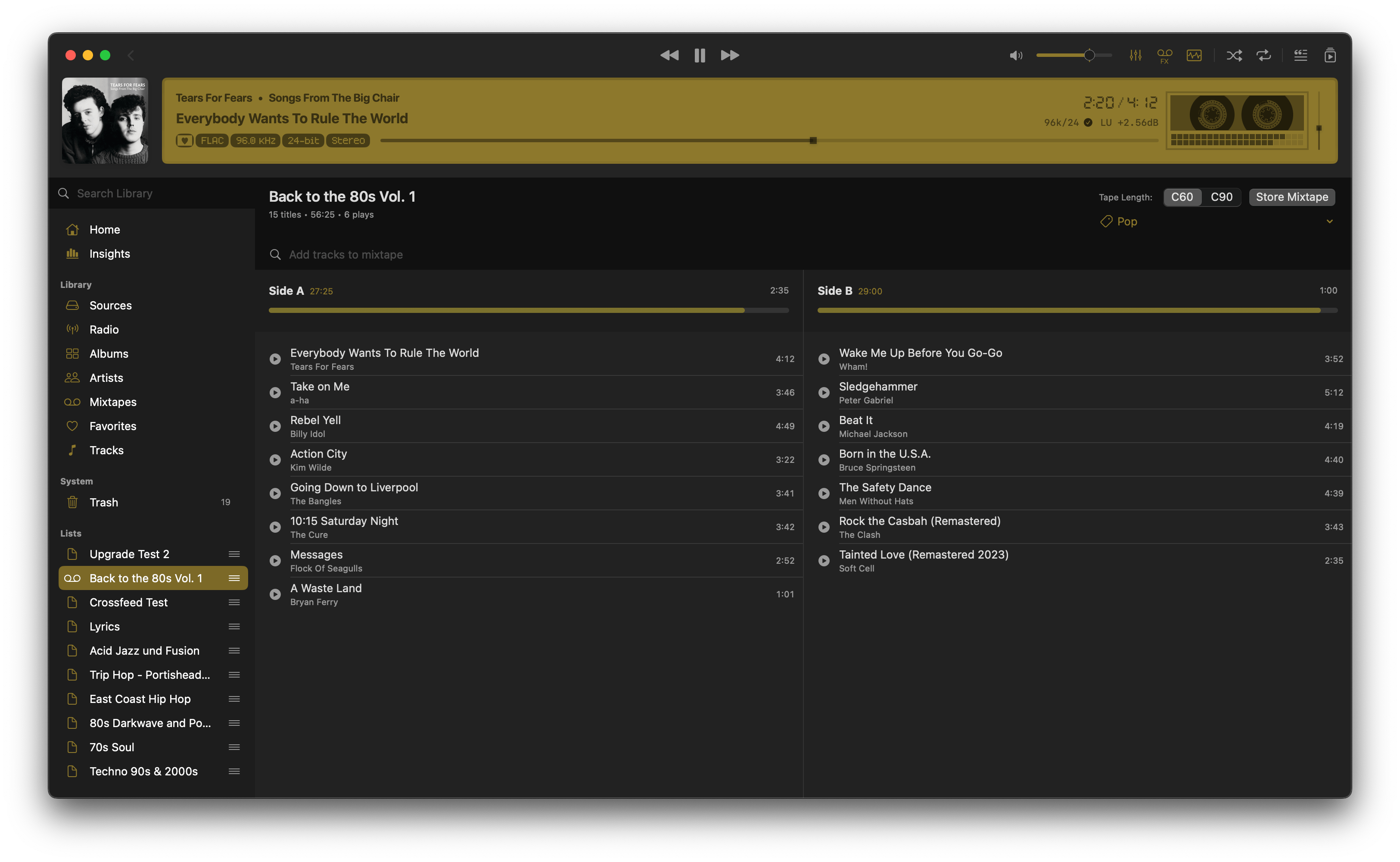The width and height of the screenshot is (1400, 862).
Task: Click the Add tracks to mixtape field
Action: click(x=346, y=254)
